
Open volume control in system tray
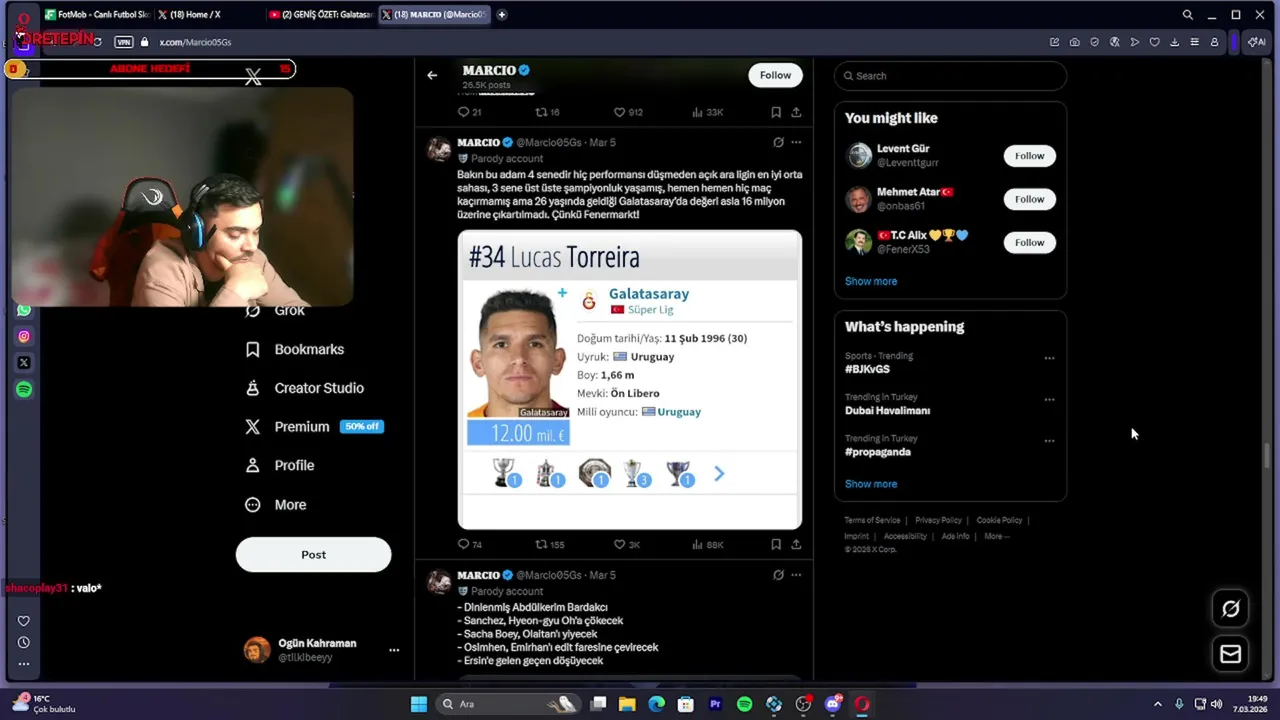click(x=1216, y=704)
